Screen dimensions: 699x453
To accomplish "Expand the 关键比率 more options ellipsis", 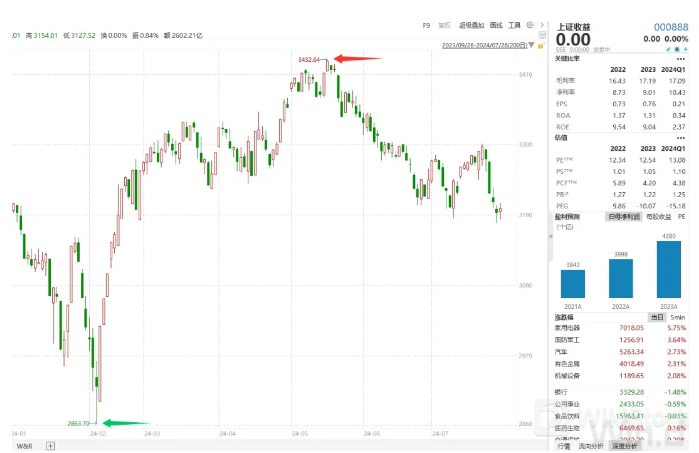I will [679, 60].
